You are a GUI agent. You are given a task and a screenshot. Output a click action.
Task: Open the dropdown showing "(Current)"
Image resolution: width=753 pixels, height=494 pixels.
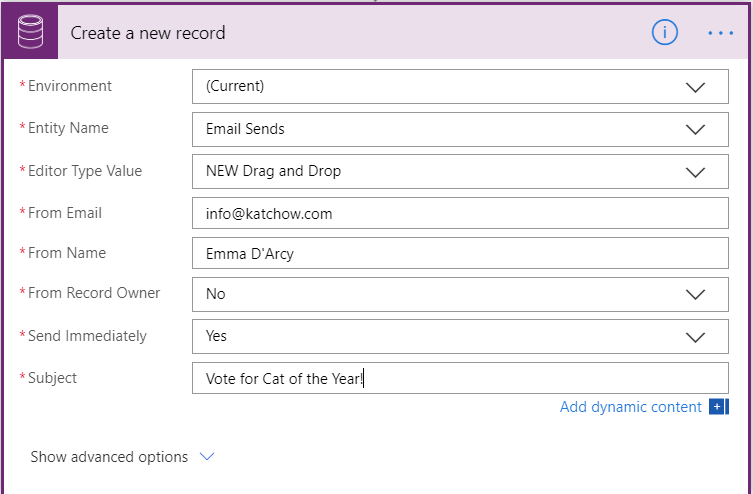[440, 87]
